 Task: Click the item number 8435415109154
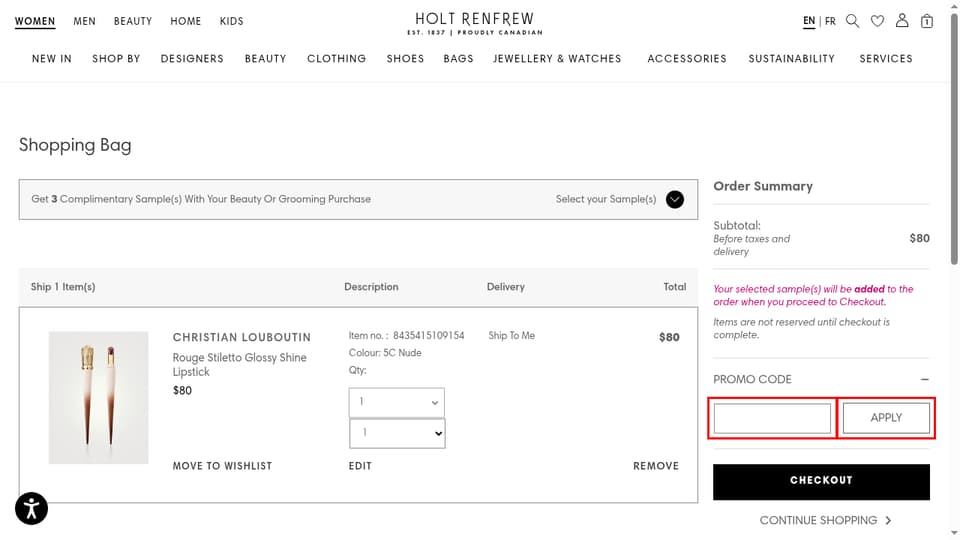coord(429,336)
